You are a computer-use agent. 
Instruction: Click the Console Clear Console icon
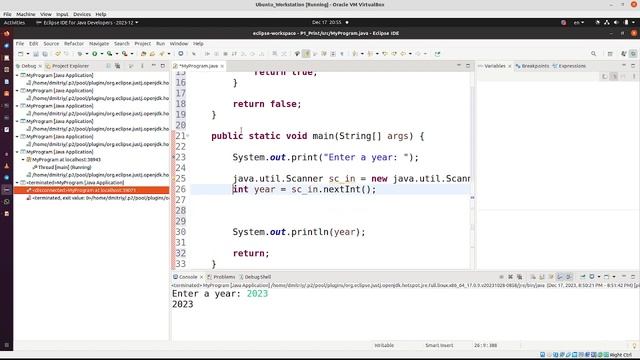pos(533,277)
